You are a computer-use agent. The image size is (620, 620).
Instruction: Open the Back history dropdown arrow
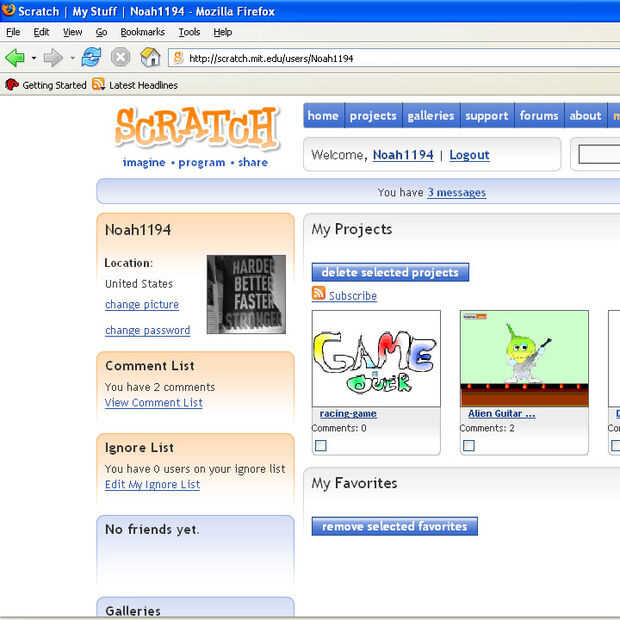click(34, 59)
